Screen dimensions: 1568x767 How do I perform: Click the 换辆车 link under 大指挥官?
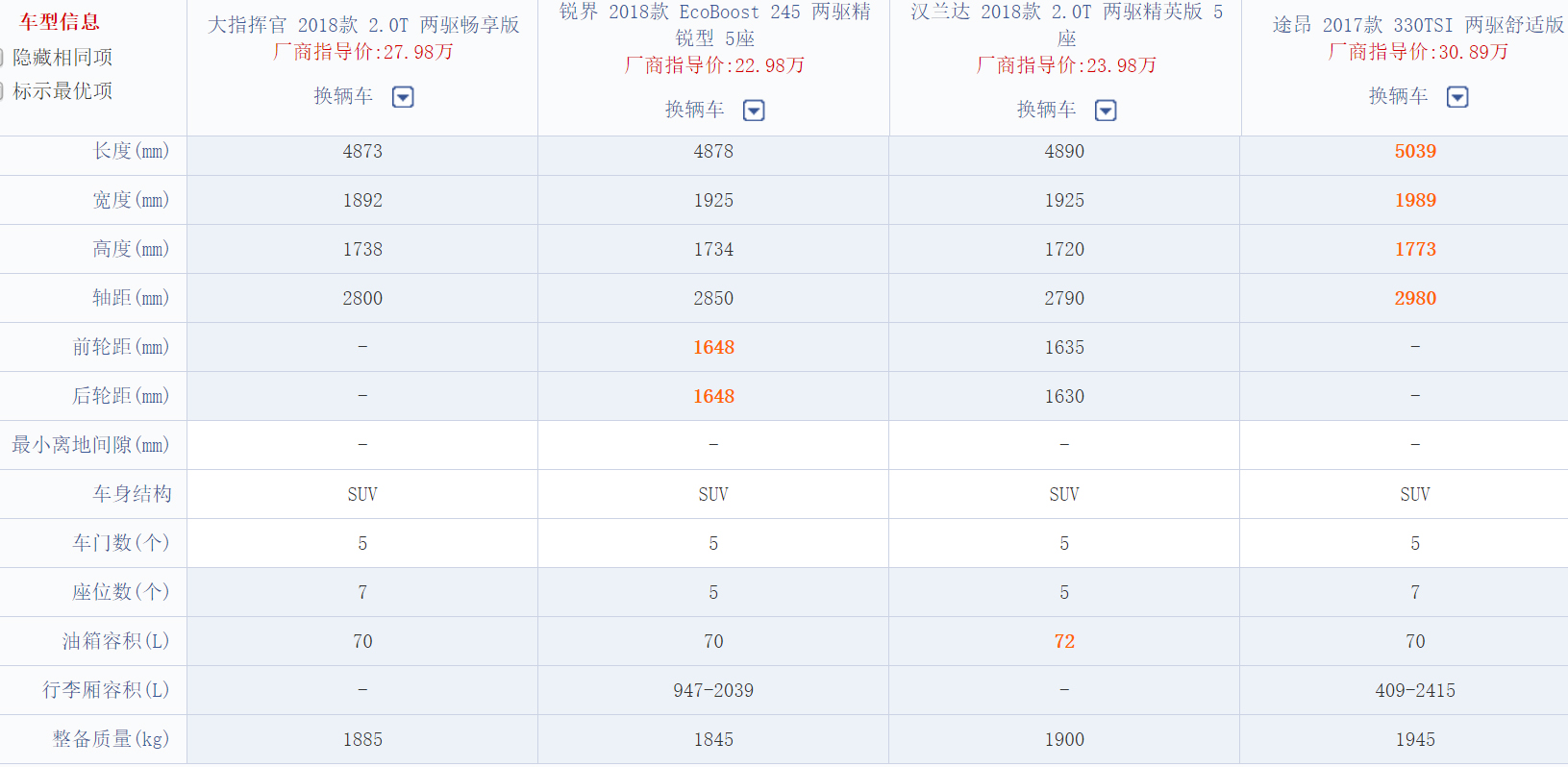click(x=343, y=96)
